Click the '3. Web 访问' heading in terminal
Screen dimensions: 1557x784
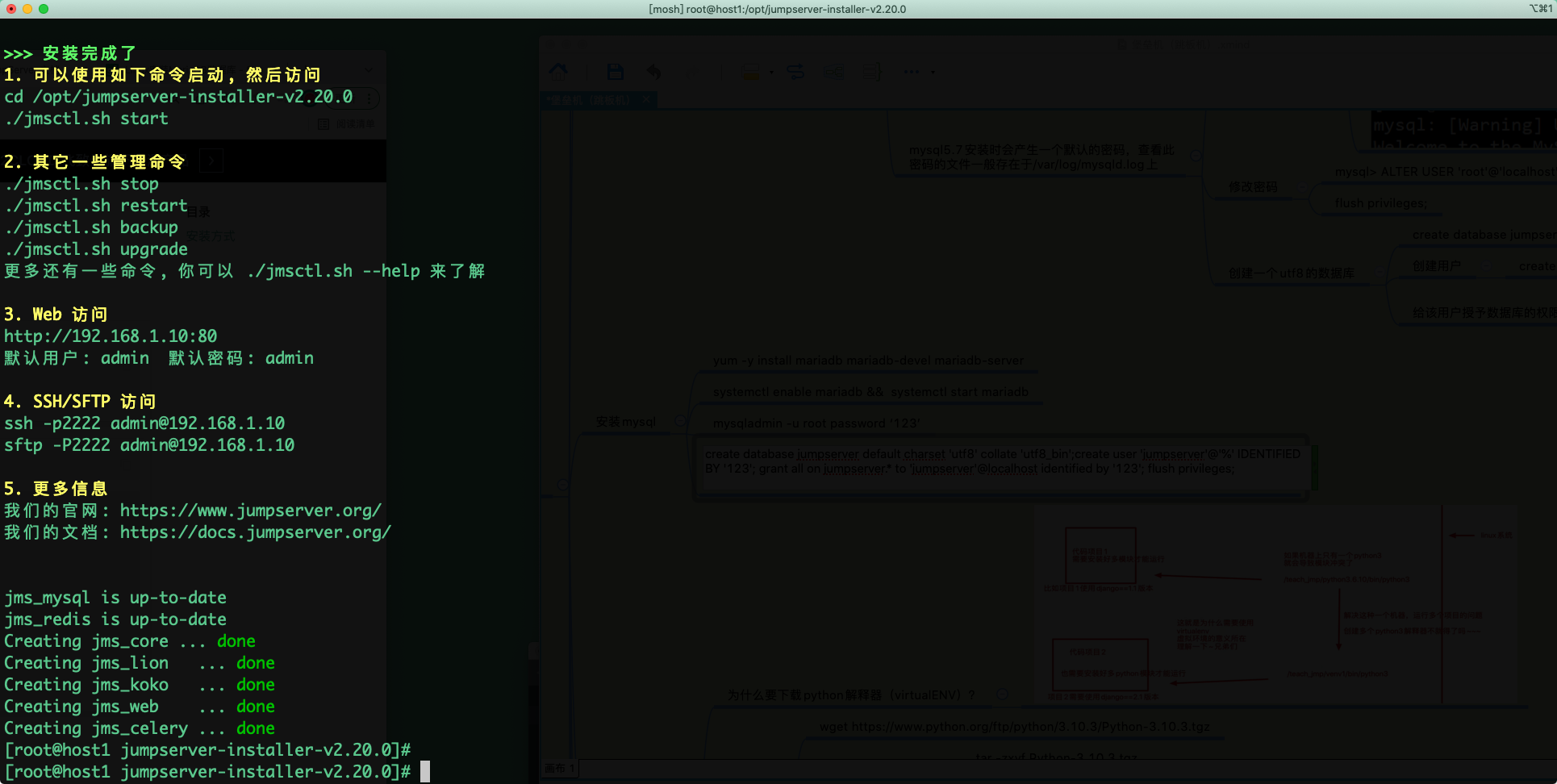[56, 315]
